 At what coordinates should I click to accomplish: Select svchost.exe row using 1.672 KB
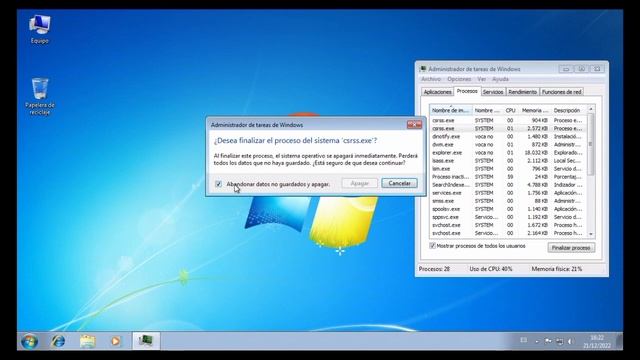tap(508, 225)
